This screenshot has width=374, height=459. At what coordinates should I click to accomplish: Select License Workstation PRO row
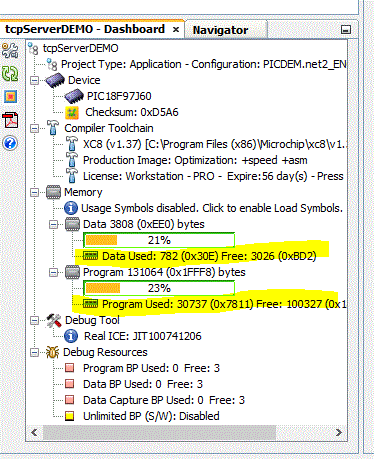[213, 176]
